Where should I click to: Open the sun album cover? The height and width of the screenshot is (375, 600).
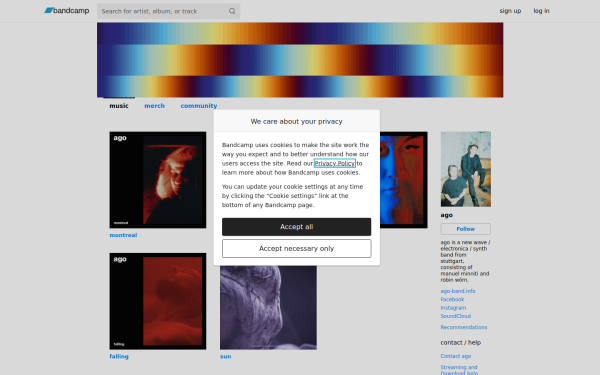268,308
